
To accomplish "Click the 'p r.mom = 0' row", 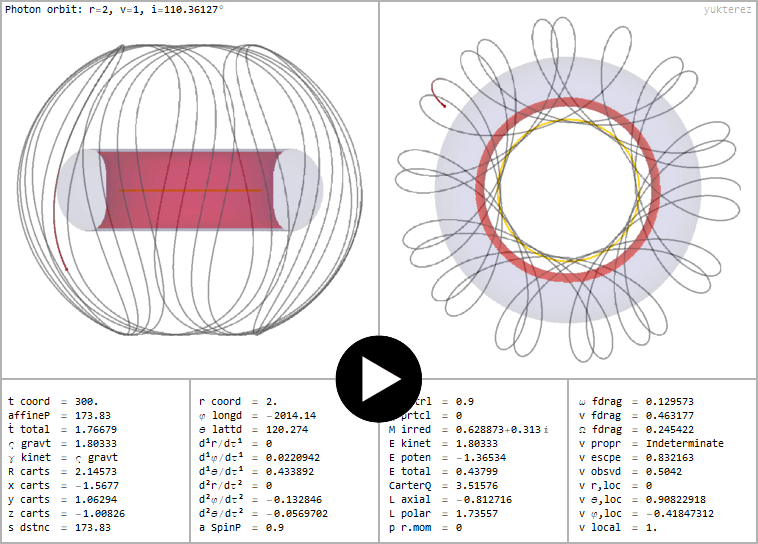I will click(425, 528).
